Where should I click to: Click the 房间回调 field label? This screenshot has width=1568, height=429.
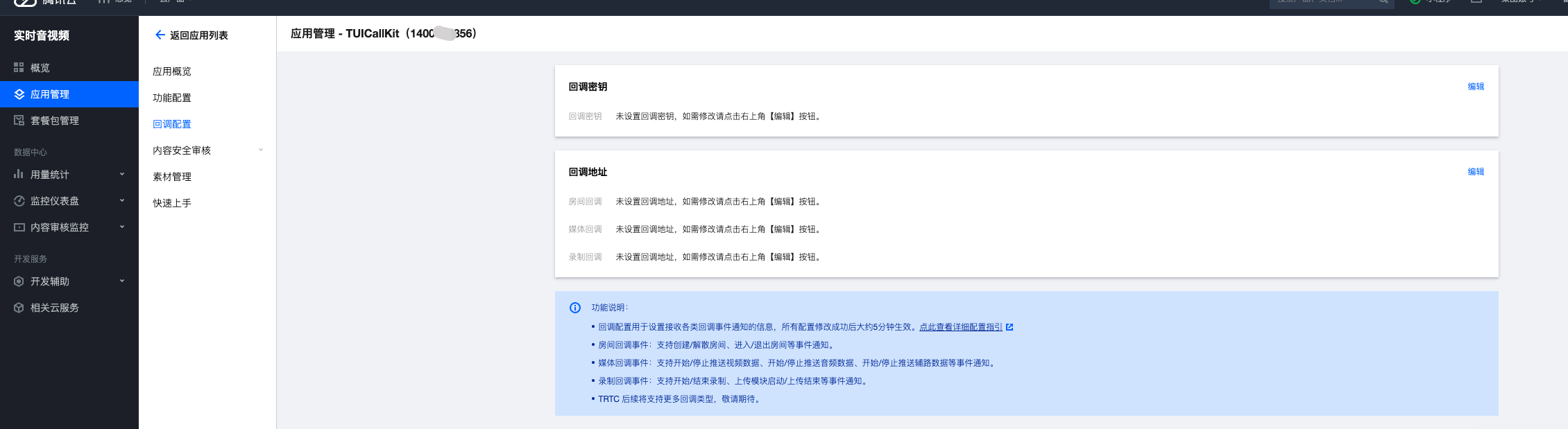tap(585, 202)
